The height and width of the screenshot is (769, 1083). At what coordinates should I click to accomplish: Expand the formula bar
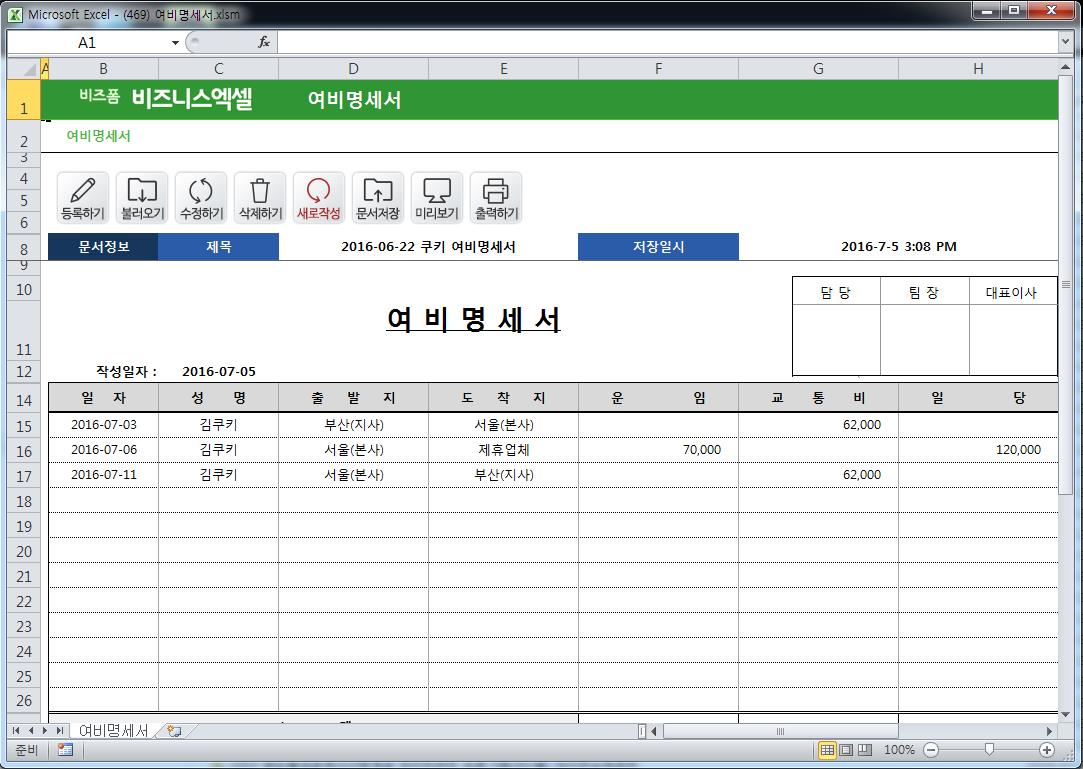[x=1065, y=42]
